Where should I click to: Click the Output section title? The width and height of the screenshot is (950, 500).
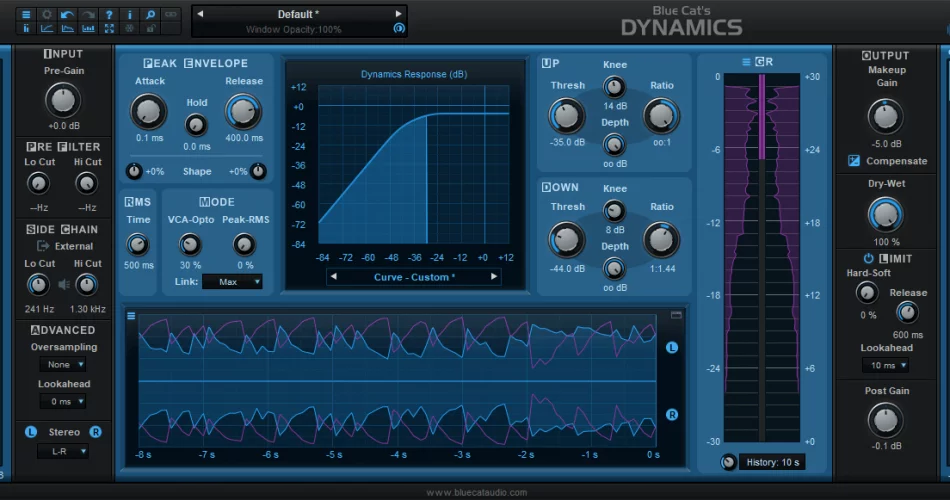click(x=885, y=55)
